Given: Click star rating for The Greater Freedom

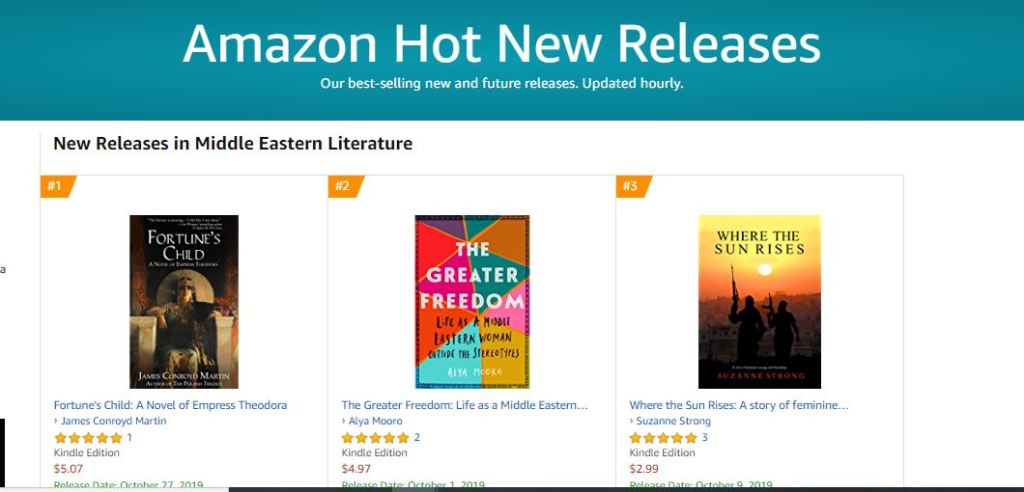Looking at the screenshot, I should click(x=376, y=438).
